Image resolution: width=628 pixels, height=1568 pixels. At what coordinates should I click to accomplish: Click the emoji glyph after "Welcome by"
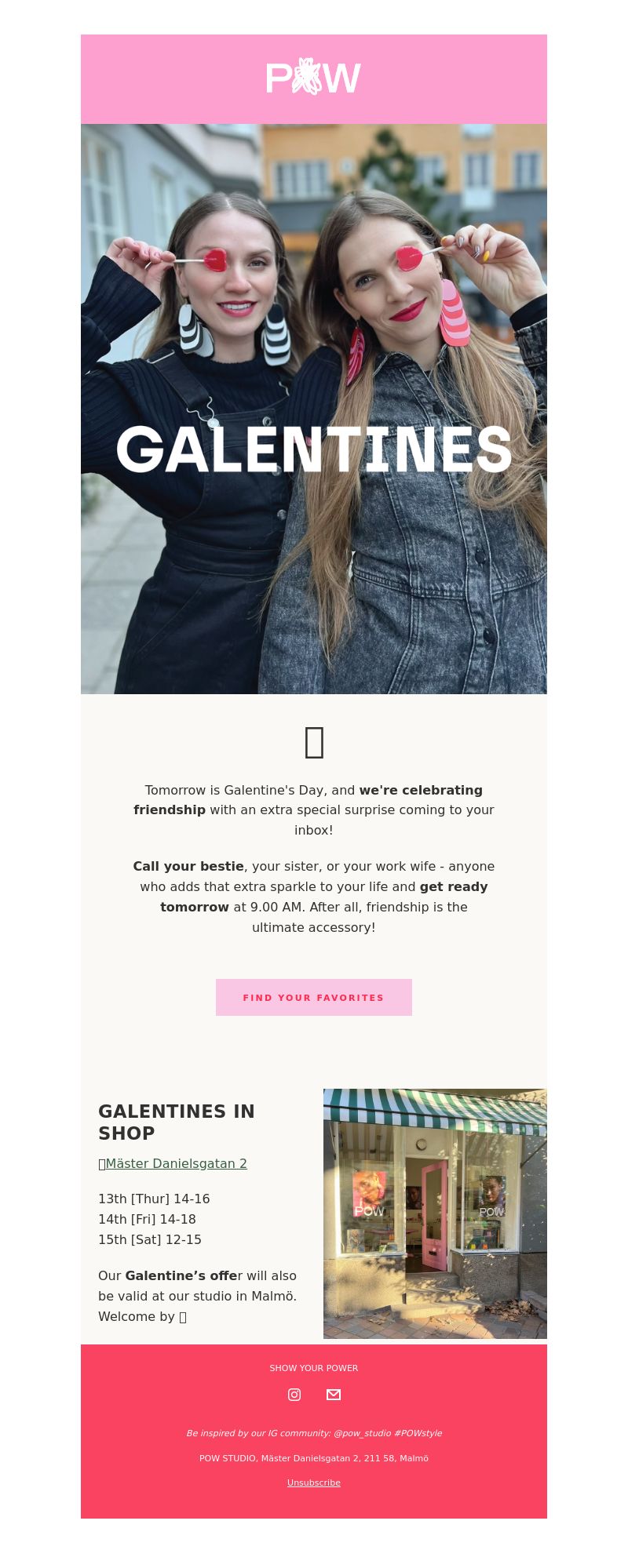point(183,1317)
